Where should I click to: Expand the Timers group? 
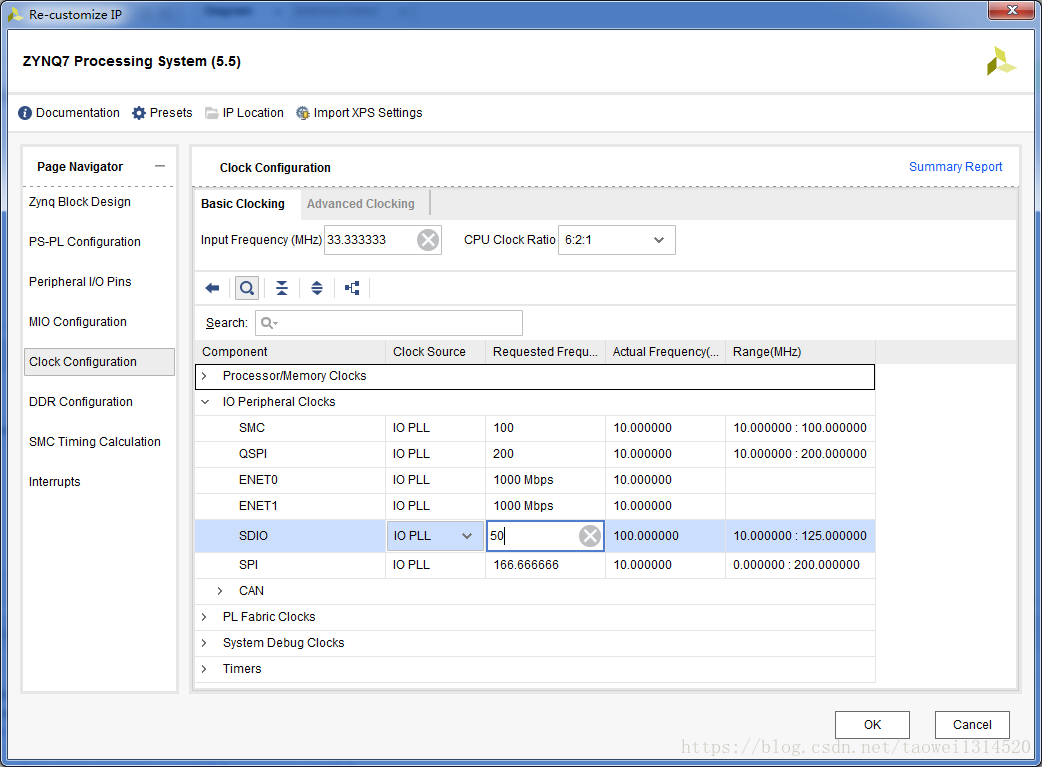pyautogui.click(x=205, y=669)
